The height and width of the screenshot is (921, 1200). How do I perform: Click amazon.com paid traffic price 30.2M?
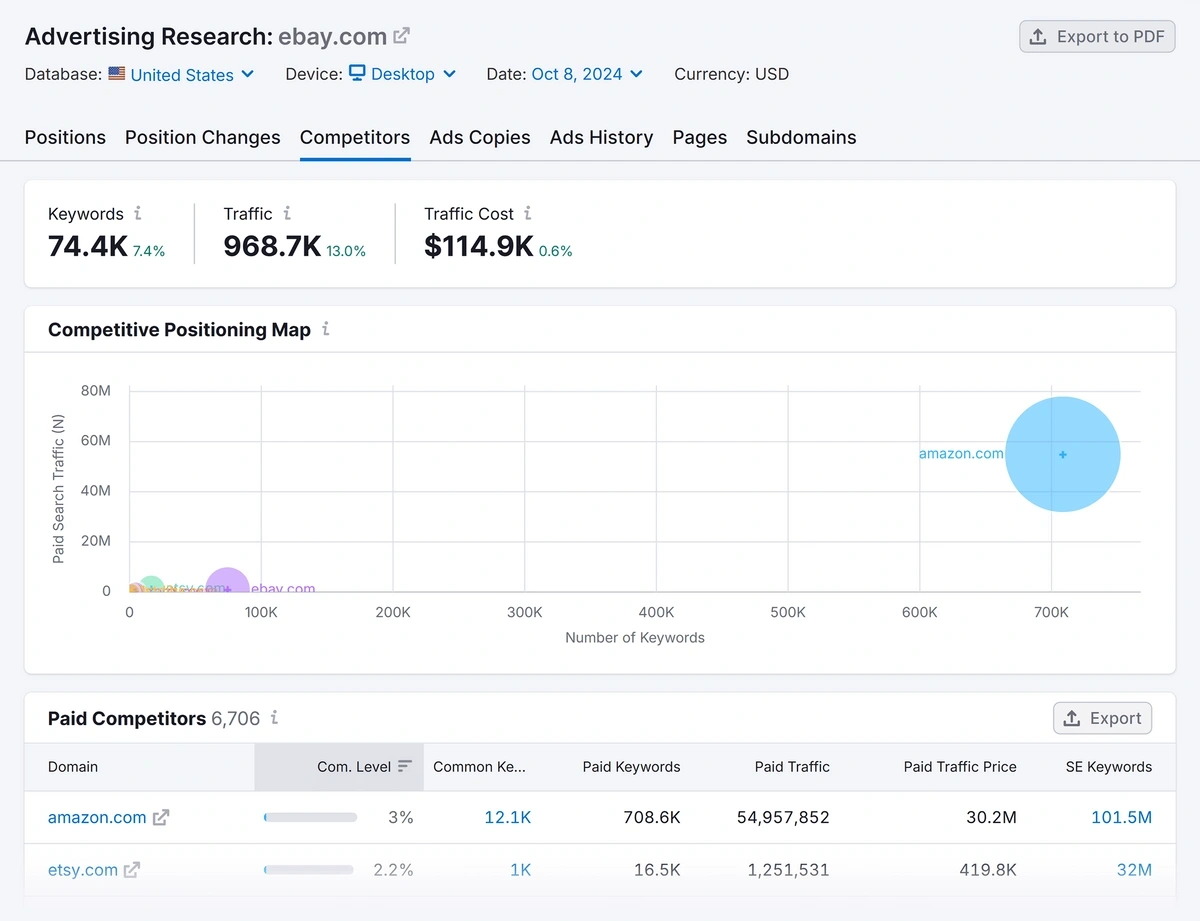[990, 817]
